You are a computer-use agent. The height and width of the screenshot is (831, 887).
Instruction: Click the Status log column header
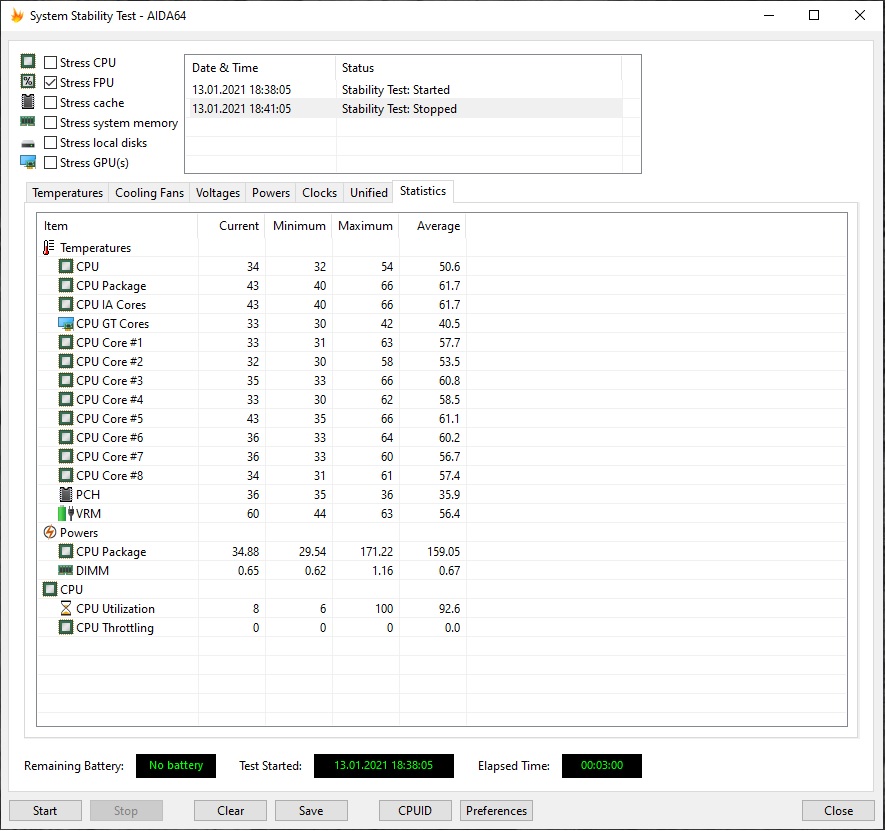tap(479, 68)
